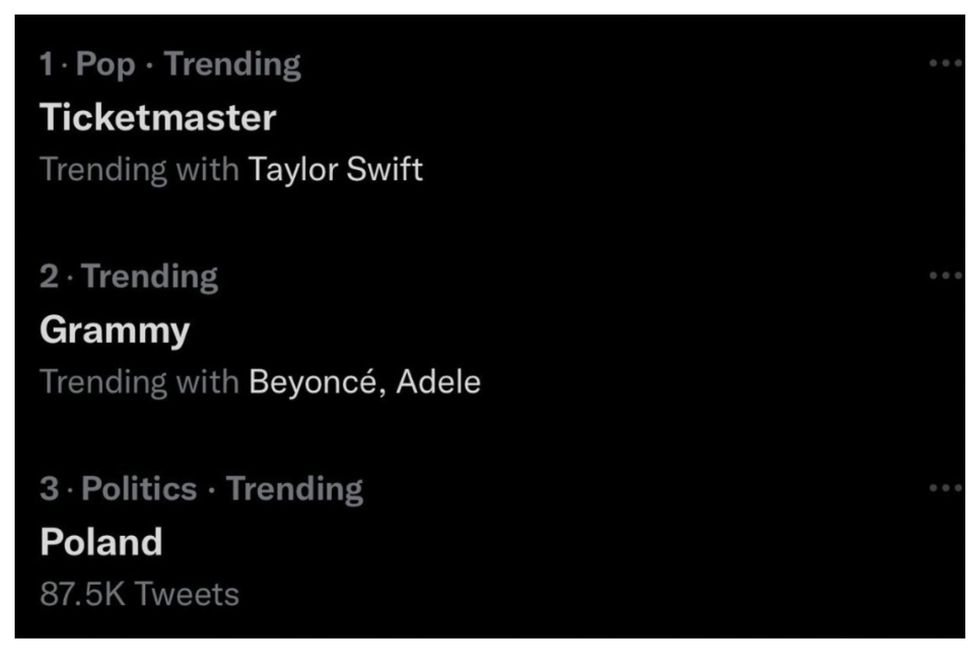Click rank number 1 of first trend

[46, 65]
